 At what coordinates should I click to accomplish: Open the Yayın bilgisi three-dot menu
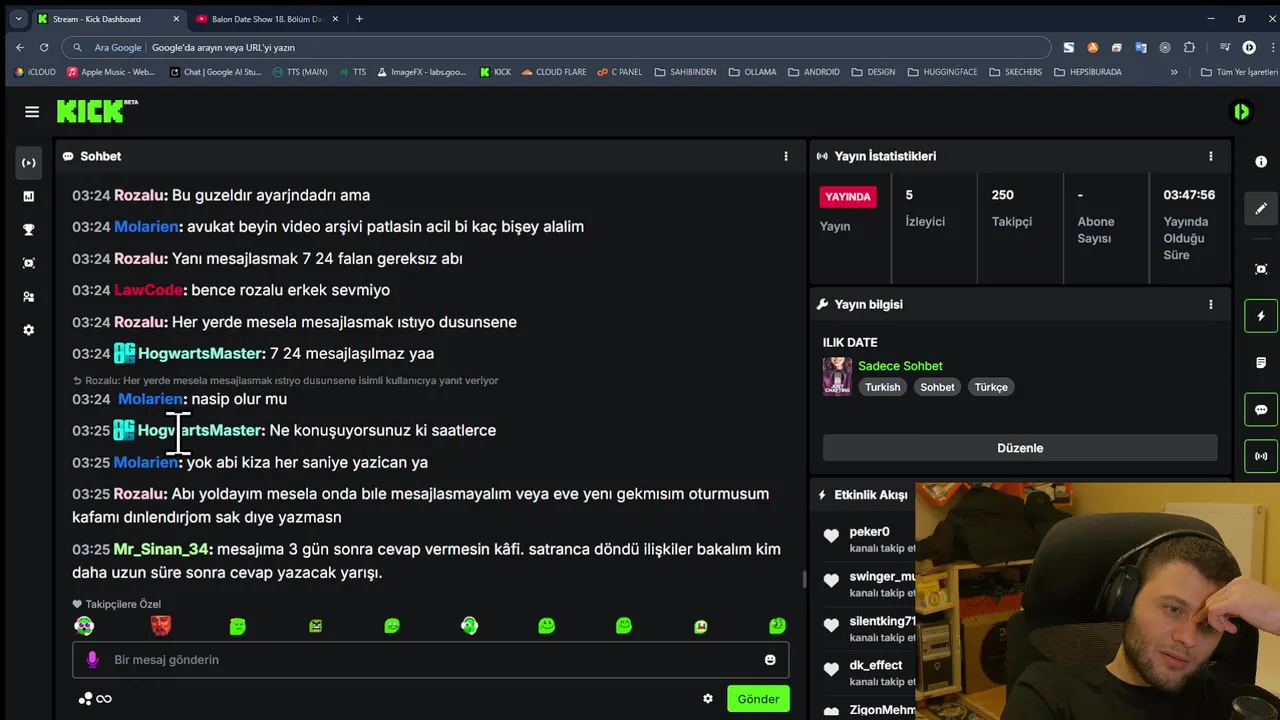1211,304
